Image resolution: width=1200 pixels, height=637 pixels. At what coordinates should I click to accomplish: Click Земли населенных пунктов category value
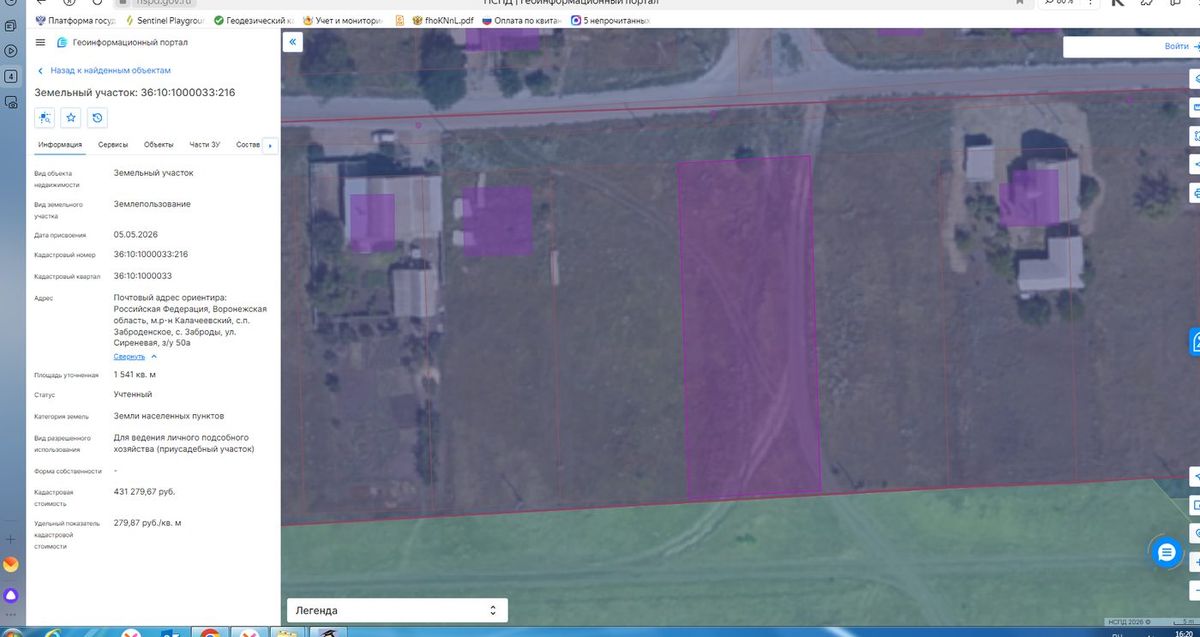[169, 415]
